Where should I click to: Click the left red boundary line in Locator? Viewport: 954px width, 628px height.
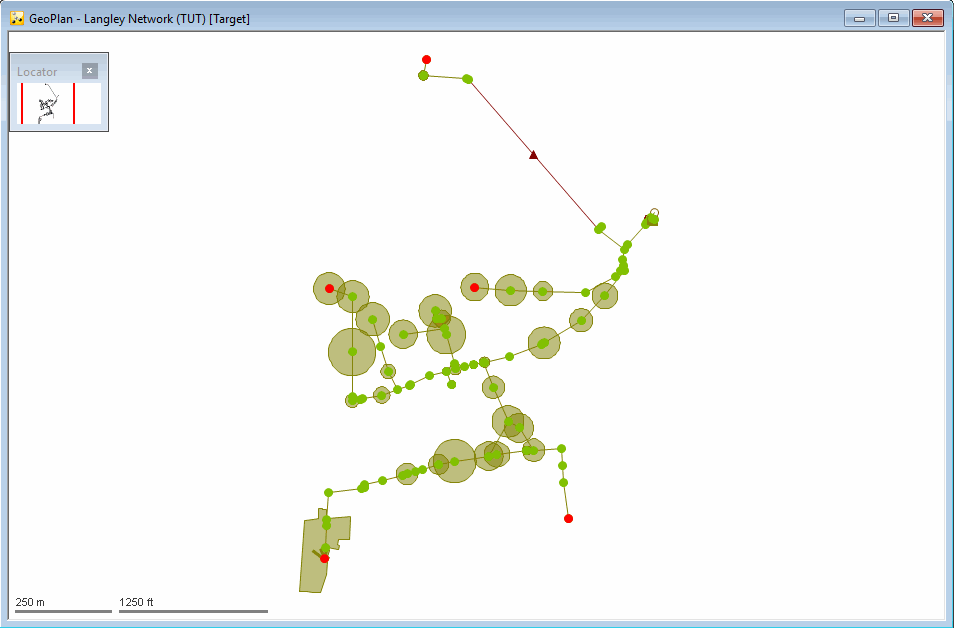pos(22,103)
